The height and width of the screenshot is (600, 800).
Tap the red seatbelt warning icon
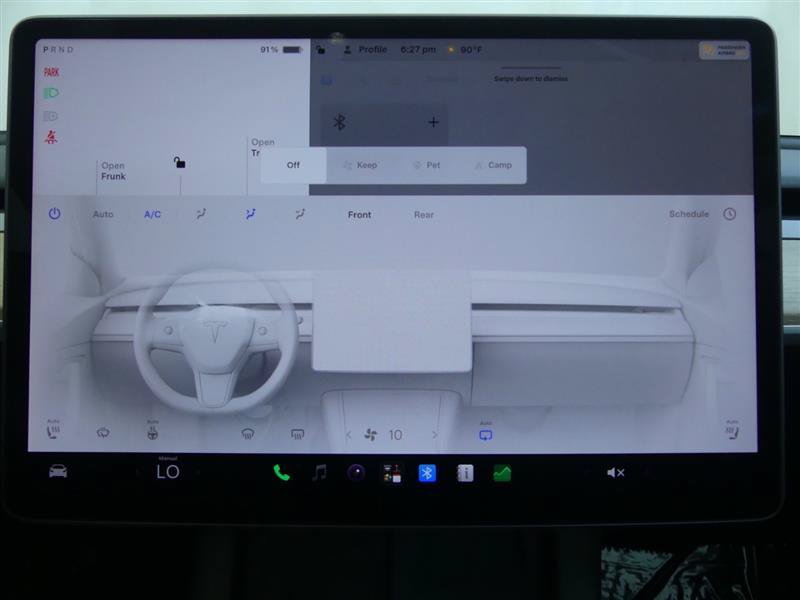[x=51, y=137]
